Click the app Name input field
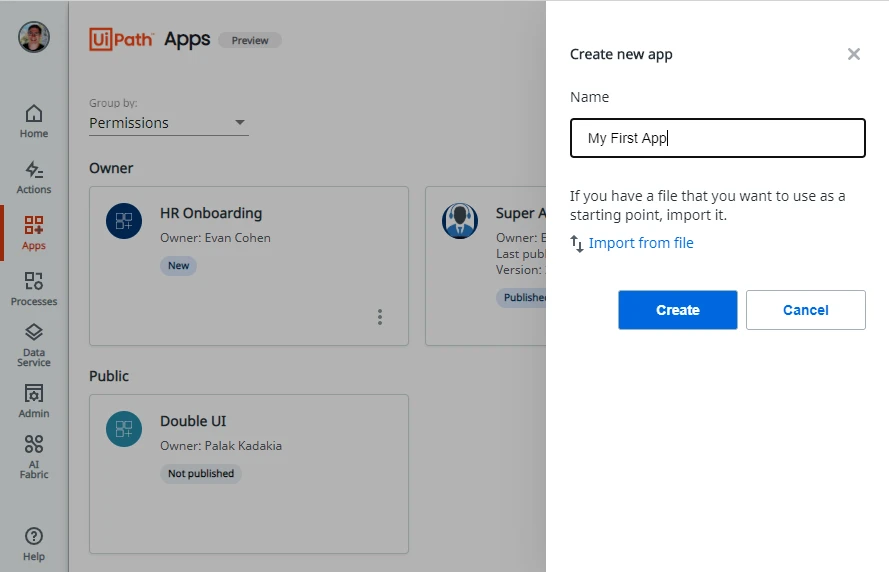The image size is (890, 572). [x=717, y=138]
